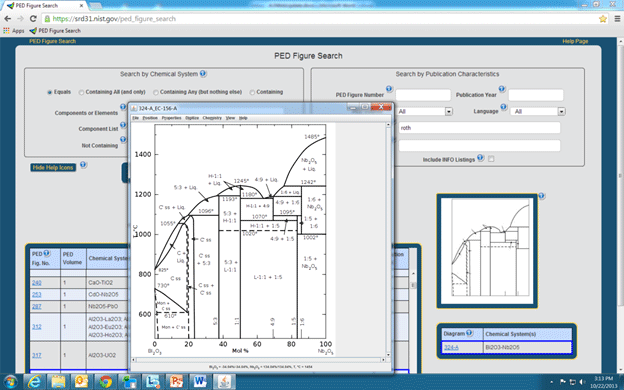Click help icon in Diagram column header
Screen dimensions: 624x390
click(x=469, y=333)
